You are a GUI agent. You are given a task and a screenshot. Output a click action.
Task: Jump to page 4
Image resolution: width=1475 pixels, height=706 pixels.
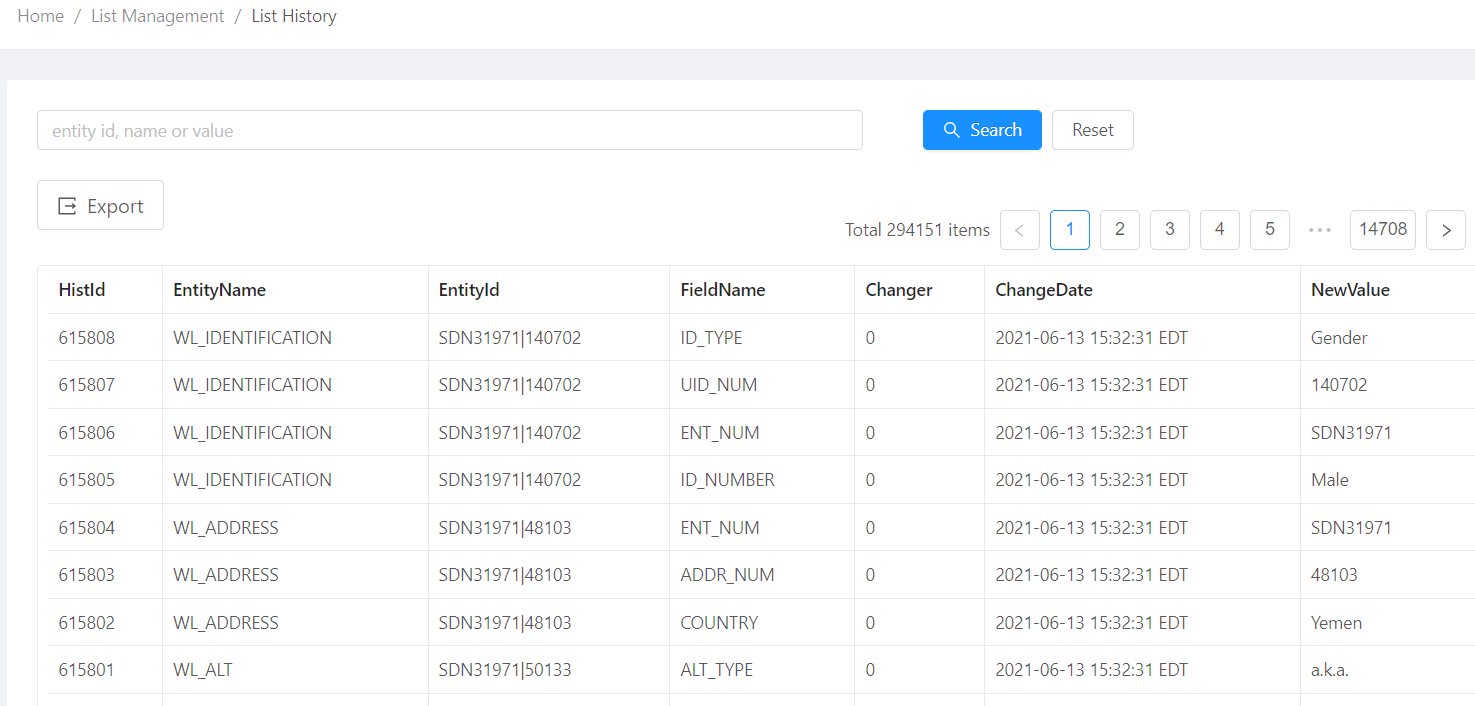pyautogui.click(x=1220, y=230)
